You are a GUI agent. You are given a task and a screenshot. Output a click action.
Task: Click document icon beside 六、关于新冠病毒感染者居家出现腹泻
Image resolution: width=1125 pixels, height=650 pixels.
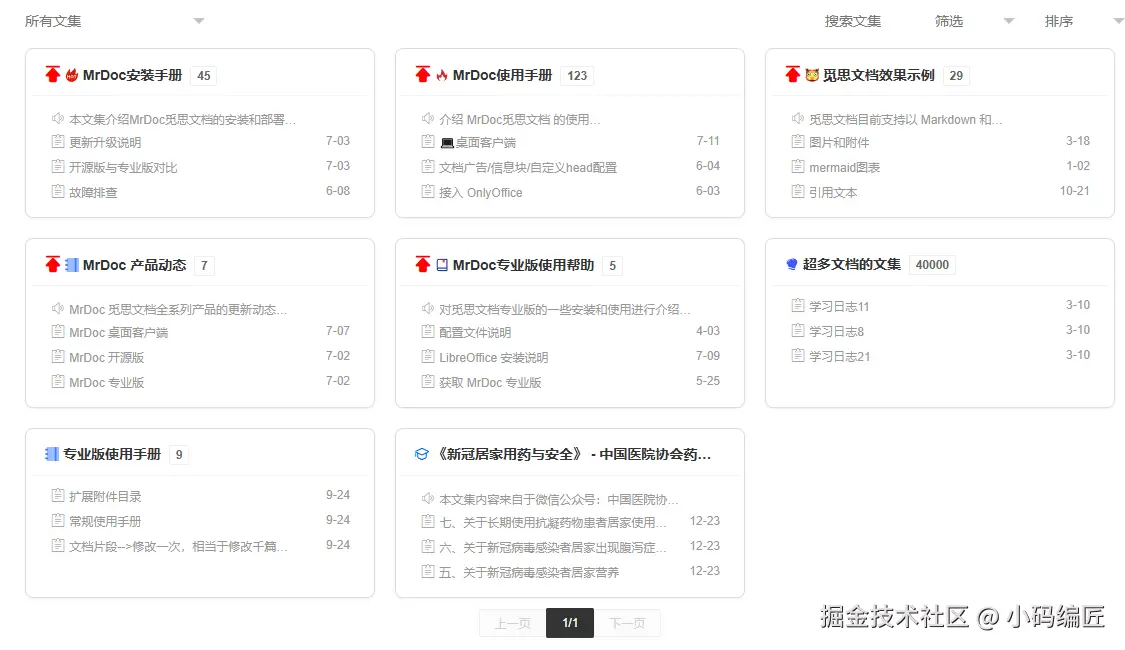428,547
